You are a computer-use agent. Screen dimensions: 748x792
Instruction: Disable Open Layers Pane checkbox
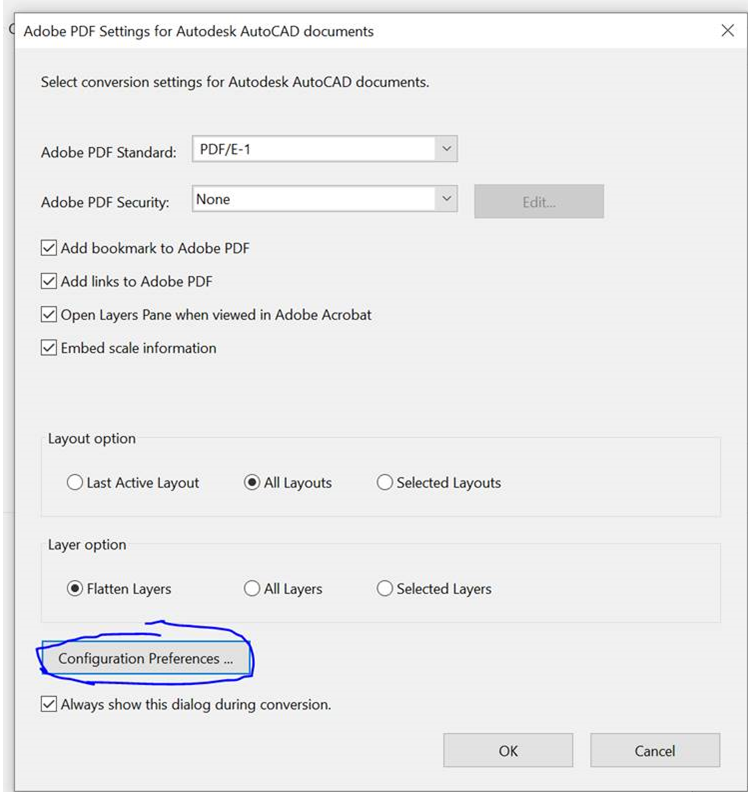point(49,315)
